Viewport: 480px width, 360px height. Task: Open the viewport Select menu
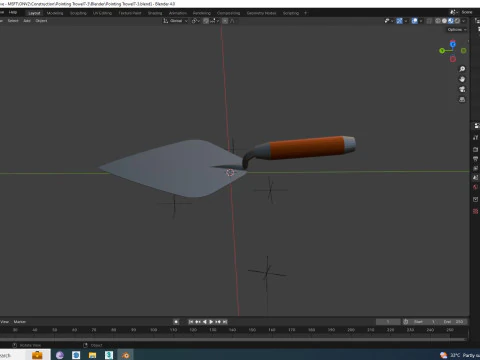pyautogui.click(x=13, y=21)
